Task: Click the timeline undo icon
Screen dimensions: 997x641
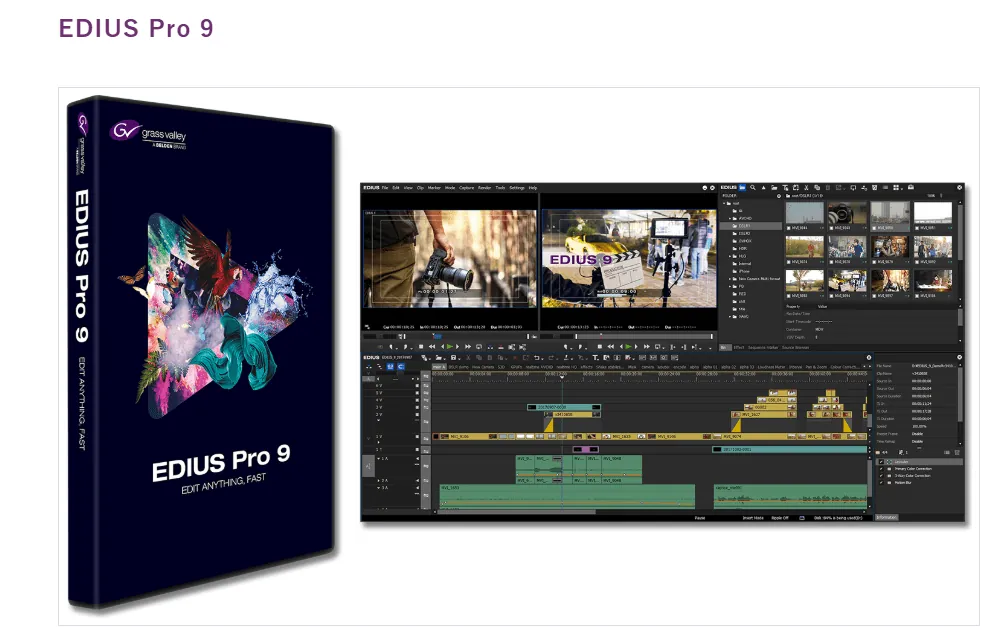Action: (x=537, y=357)
